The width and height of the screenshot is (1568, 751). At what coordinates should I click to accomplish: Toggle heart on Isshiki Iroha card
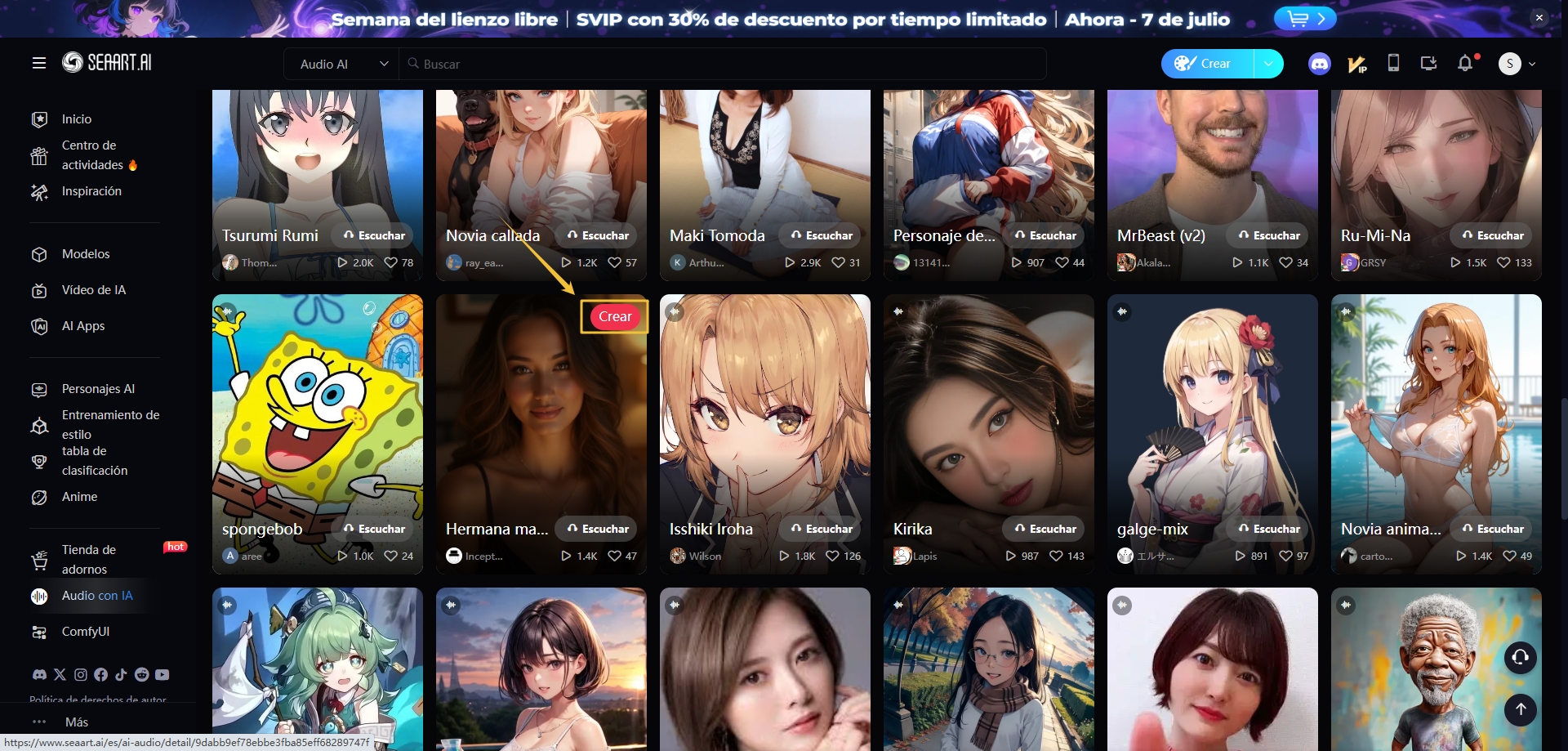click(832, 556)
